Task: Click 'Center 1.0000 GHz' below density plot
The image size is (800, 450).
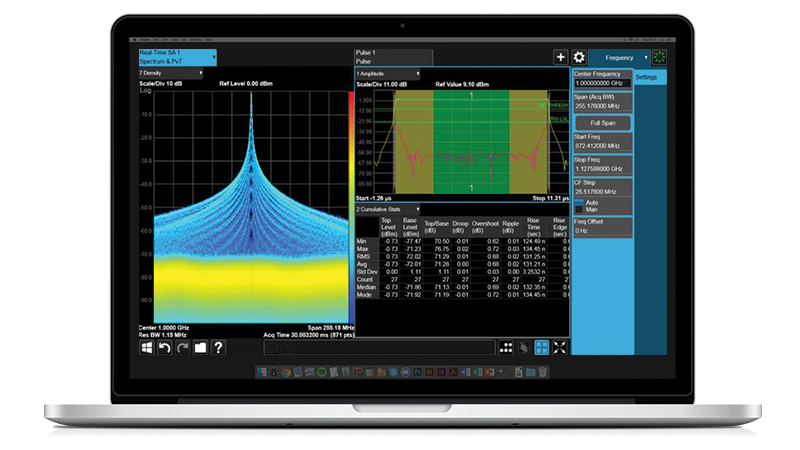Action: [x=164, y=328]
